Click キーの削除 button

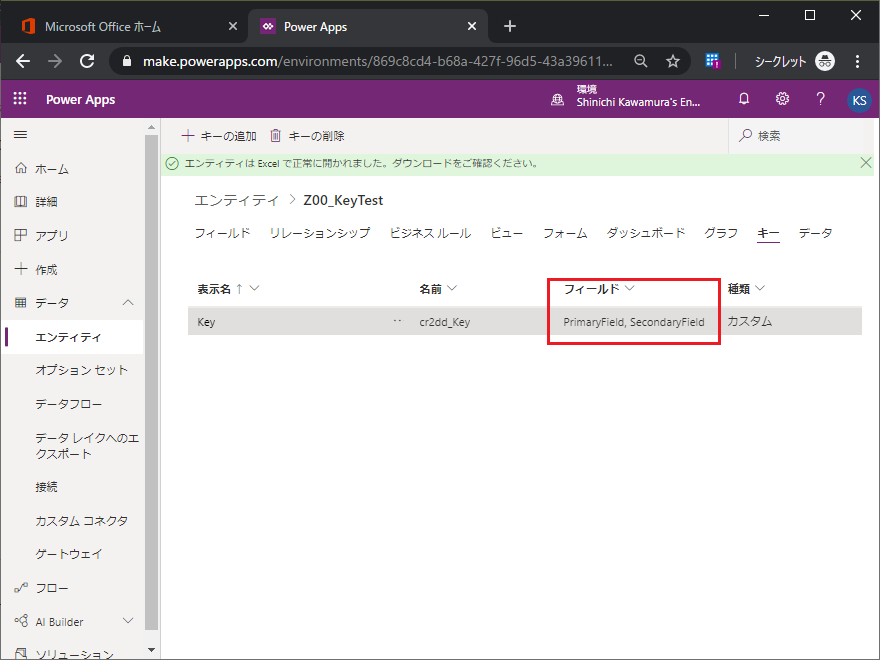[307, 136]
